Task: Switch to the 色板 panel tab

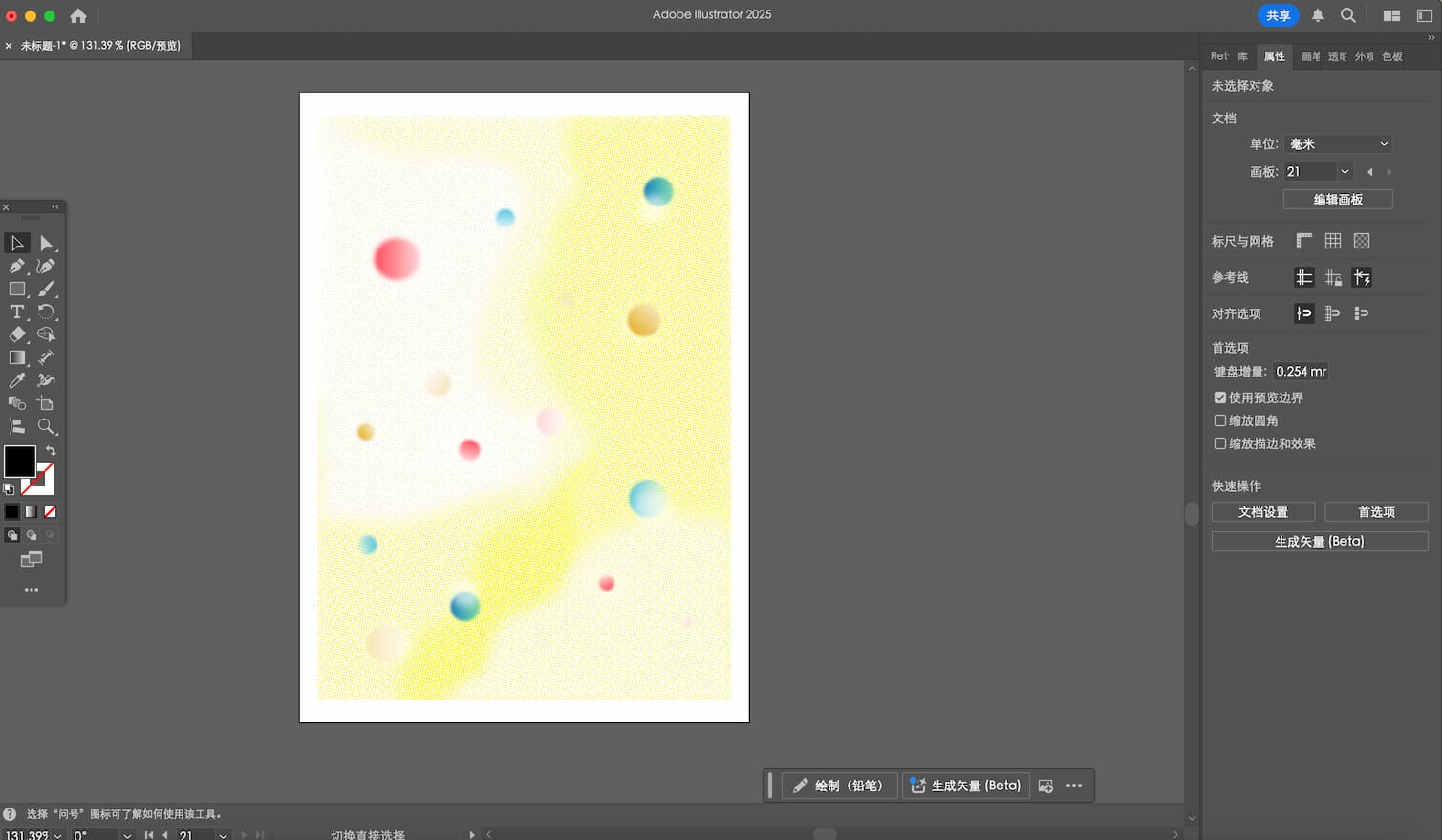Action: pyautogui.click(x=1391, y=56)
